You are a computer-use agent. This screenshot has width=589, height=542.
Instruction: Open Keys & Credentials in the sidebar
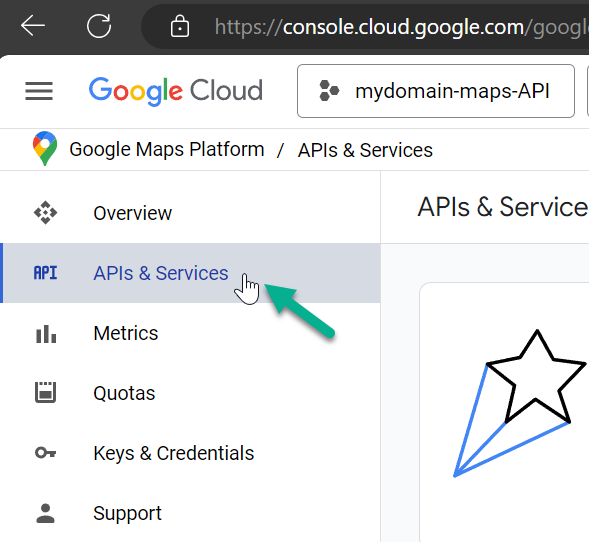coord(190,453)
